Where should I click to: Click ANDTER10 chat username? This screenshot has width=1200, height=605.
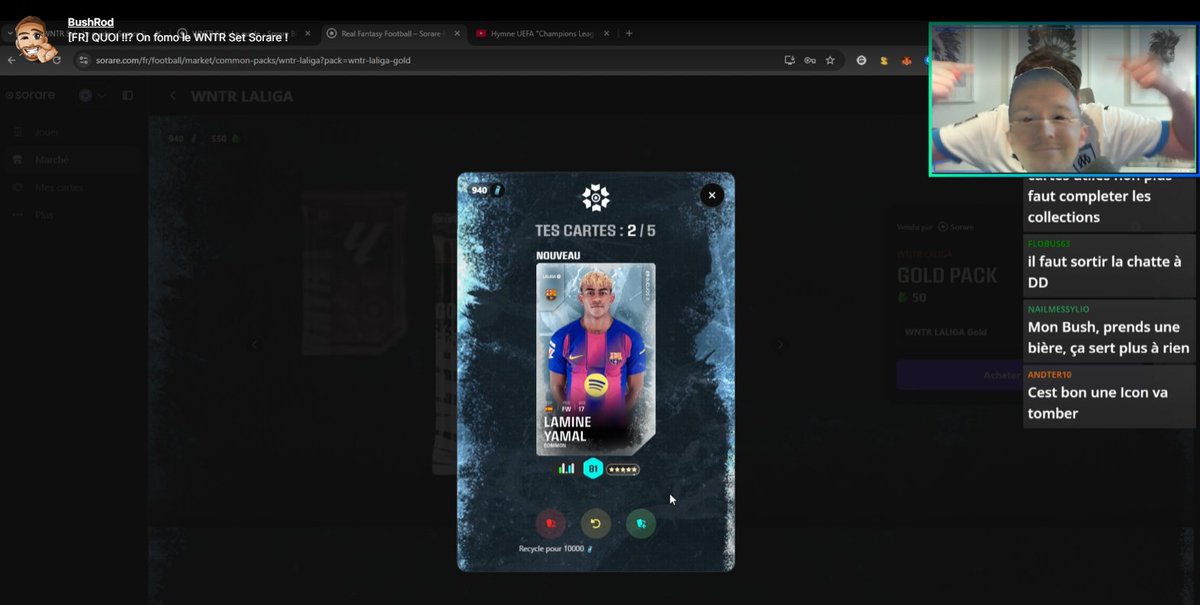(1049, 375)
